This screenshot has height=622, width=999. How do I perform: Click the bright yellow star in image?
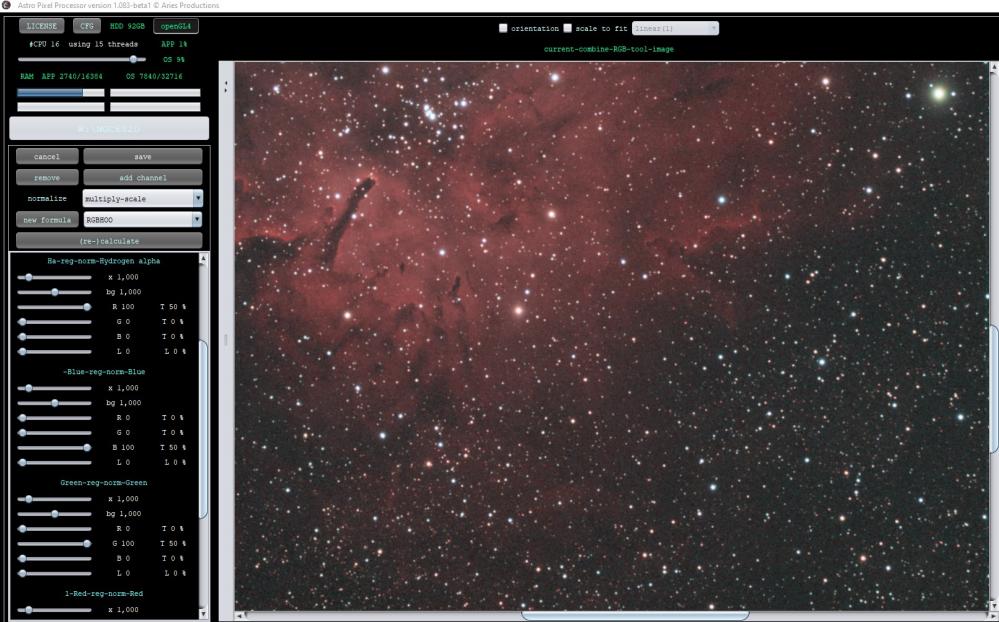938,94
